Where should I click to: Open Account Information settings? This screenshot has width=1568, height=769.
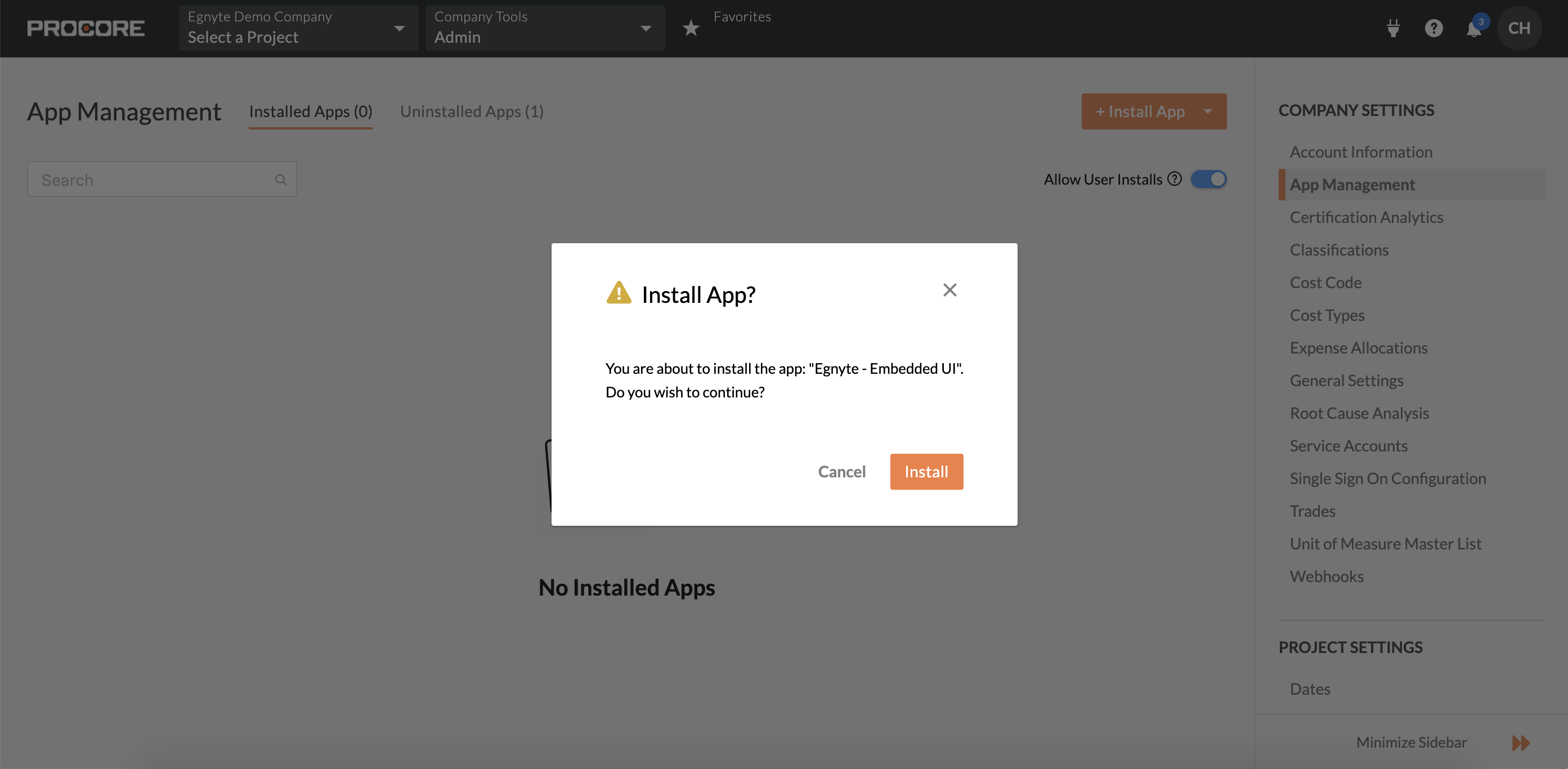click(1361, 151)
